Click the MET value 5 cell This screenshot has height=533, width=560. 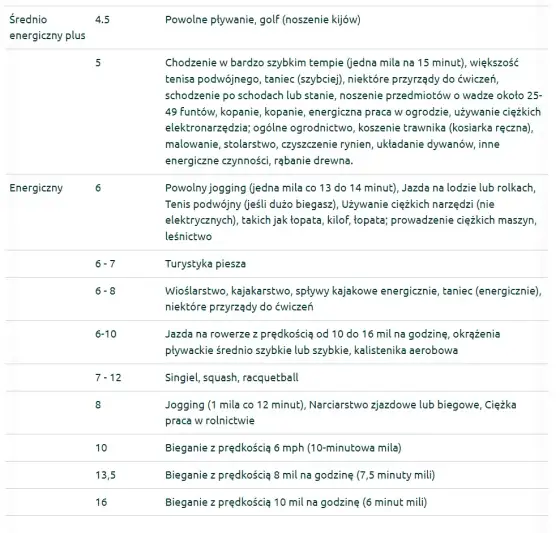tap(98, 63)
